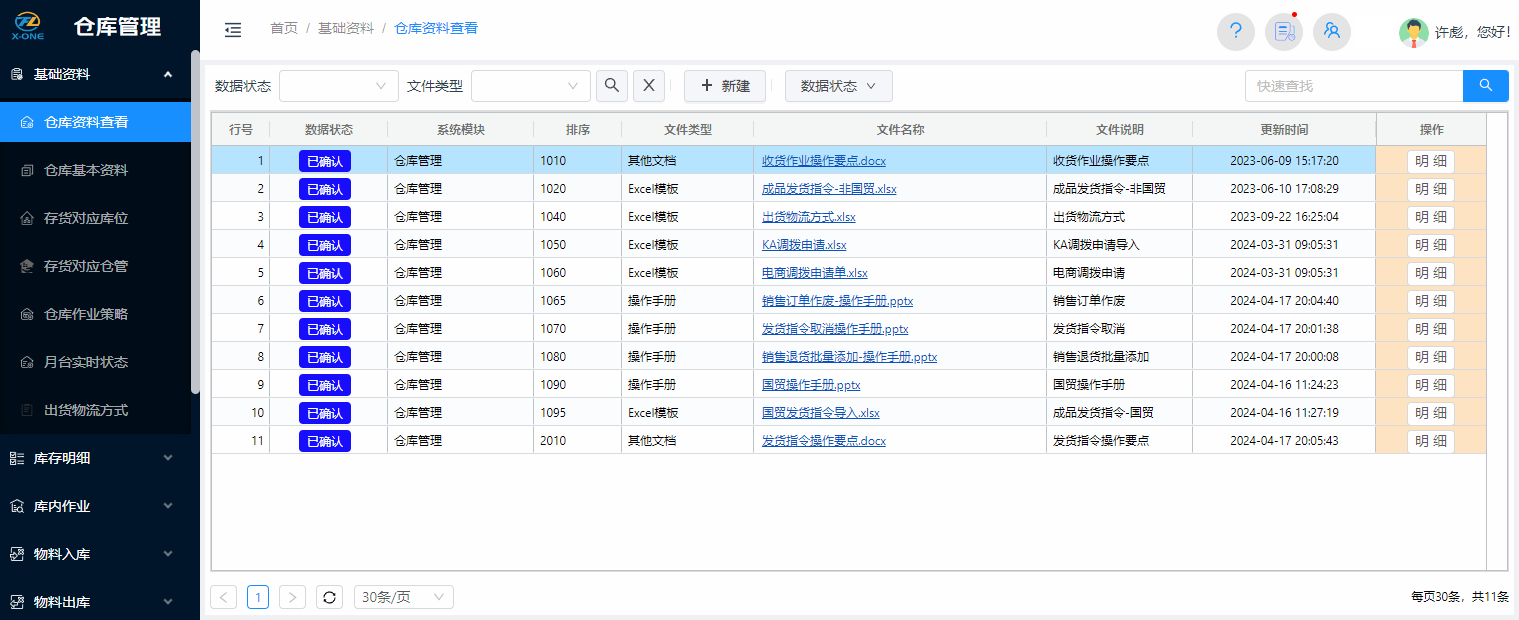Refresh the table with reload icon
Viewport: 1519px width, 620px height.
[x=329, y=597]
